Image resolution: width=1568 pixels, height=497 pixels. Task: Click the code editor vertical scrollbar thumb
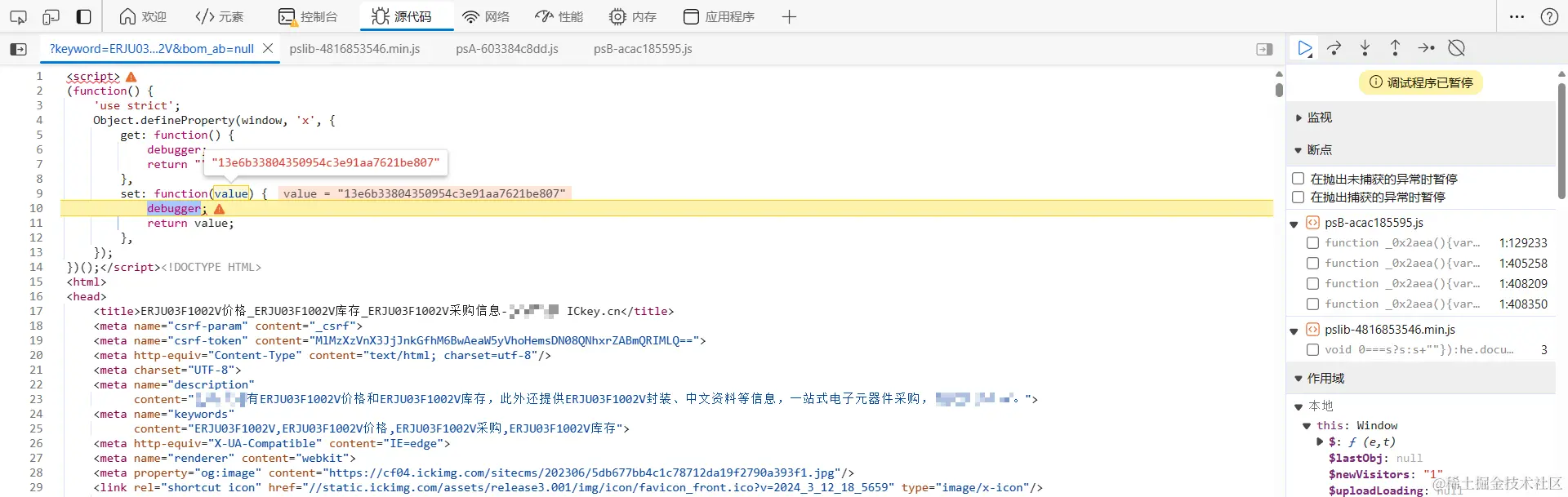(1279, 89)
